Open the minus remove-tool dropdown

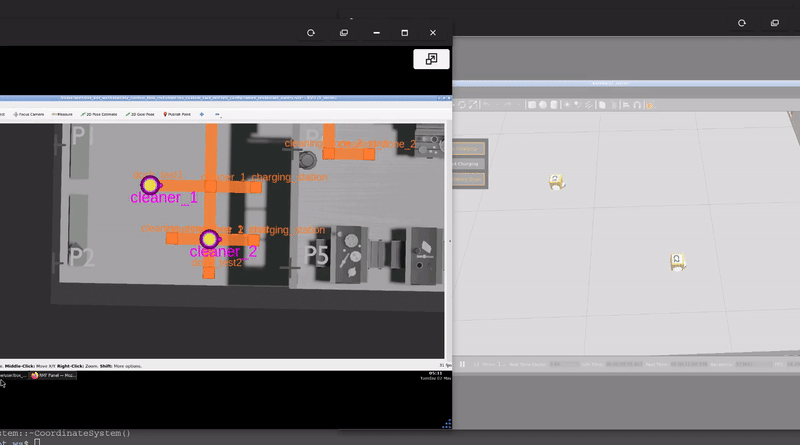[x=218, y=114]
